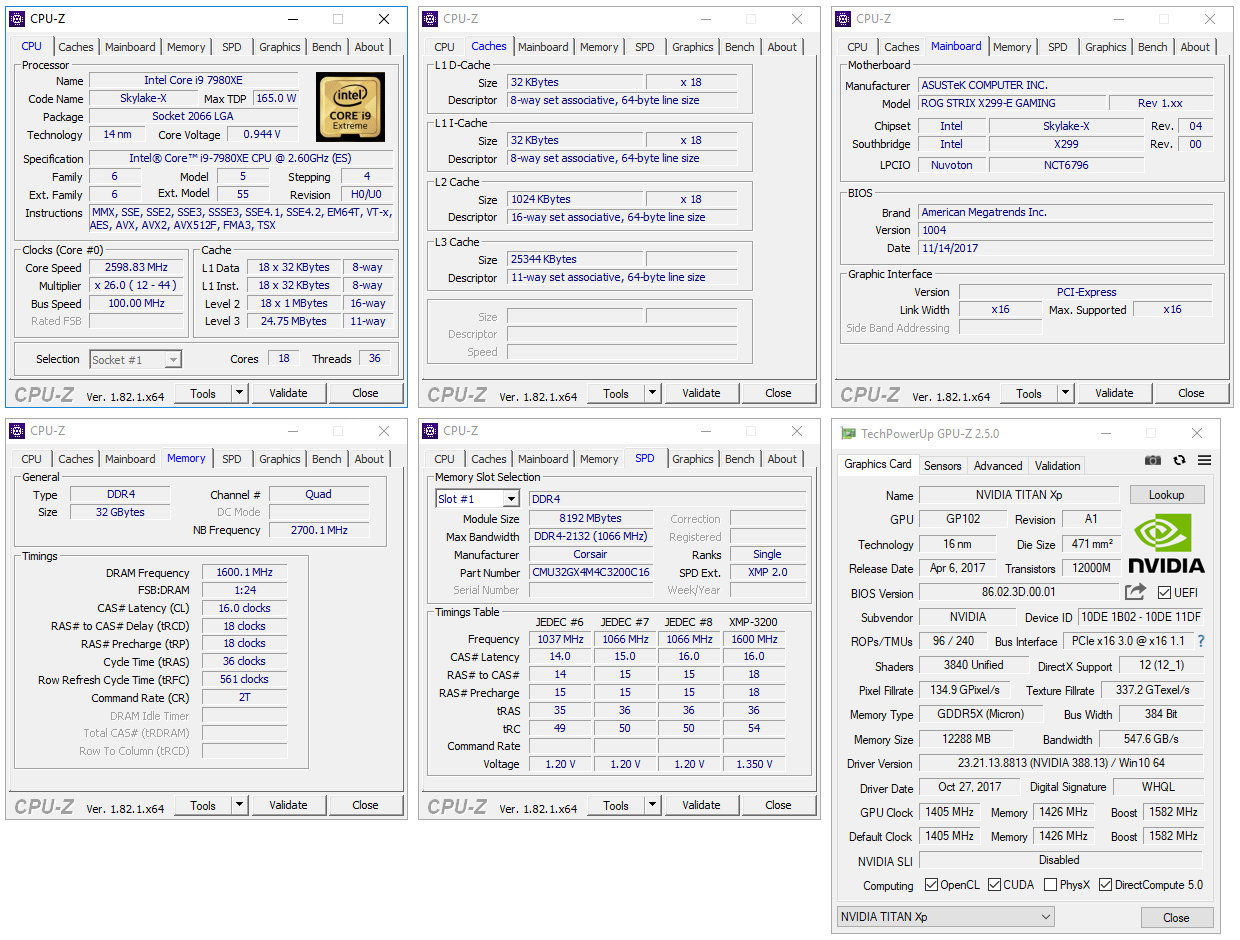
Task: Click the Multiplier x 26.0 (12 - 44) field
Action: 136,285
